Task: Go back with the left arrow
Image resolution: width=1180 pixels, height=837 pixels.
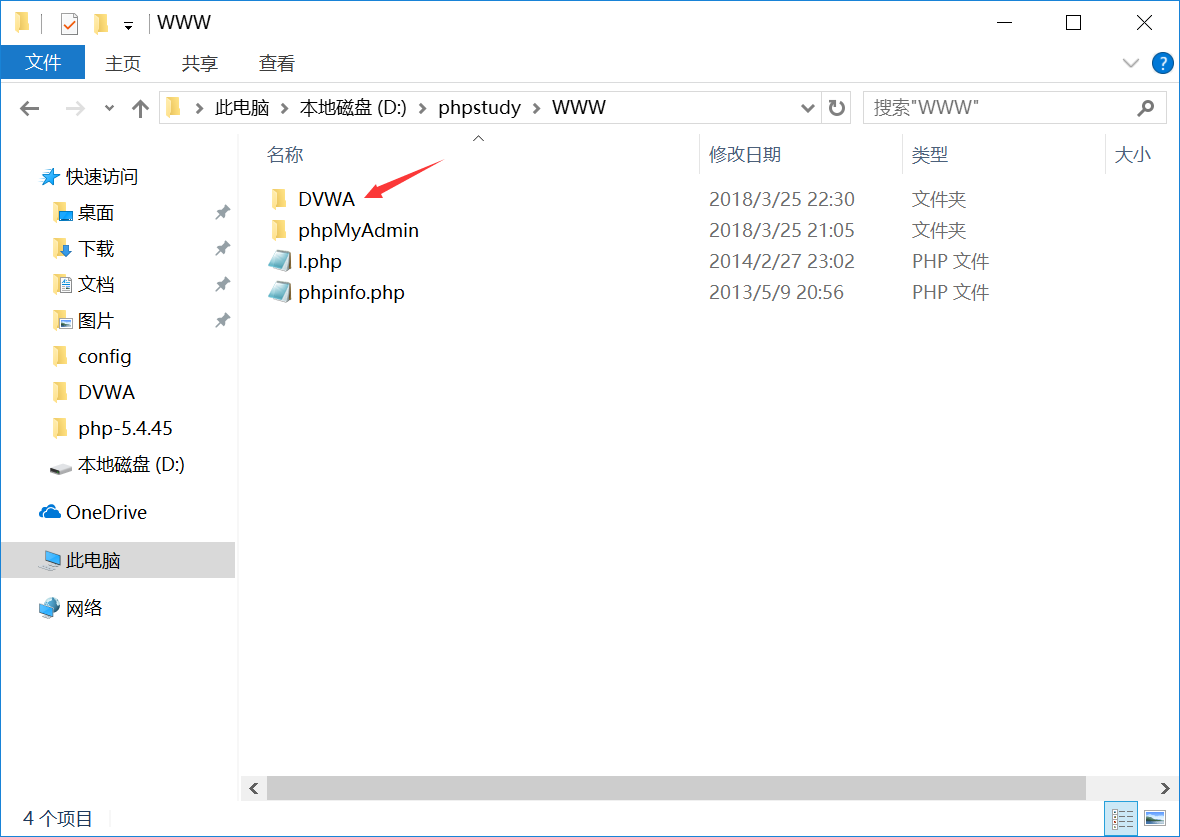Action: tap(29, 108)
